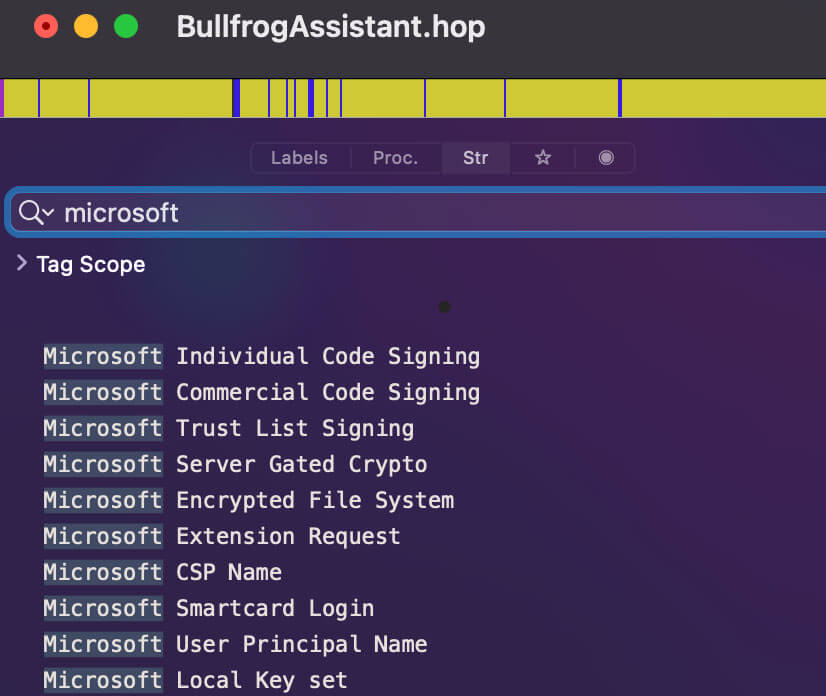Pick 'Microsoft Local Key set' entry
Viewport: 826px width, 696px height.
195,680
